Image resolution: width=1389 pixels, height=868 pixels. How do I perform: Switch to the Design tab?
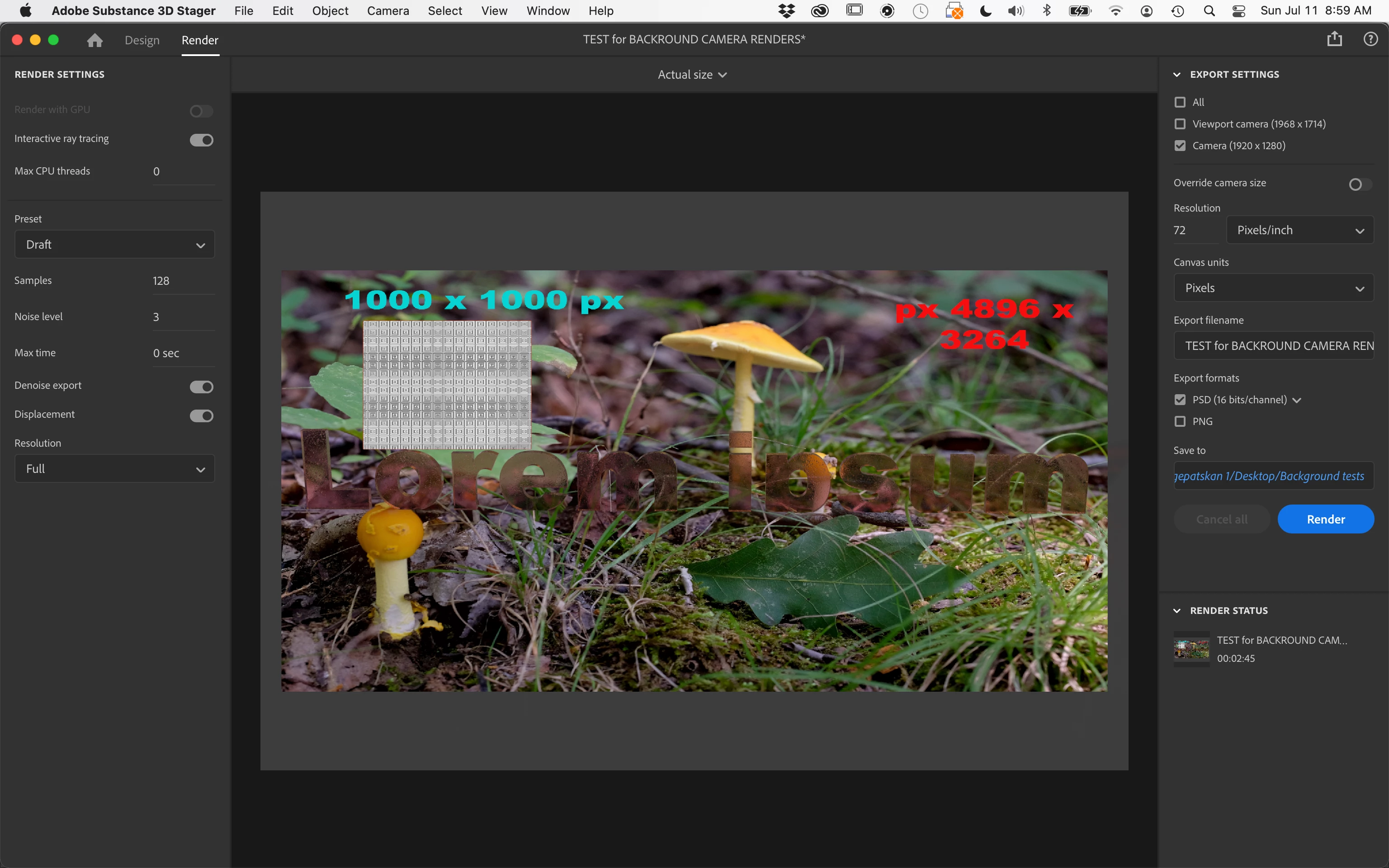click(142, 40)
